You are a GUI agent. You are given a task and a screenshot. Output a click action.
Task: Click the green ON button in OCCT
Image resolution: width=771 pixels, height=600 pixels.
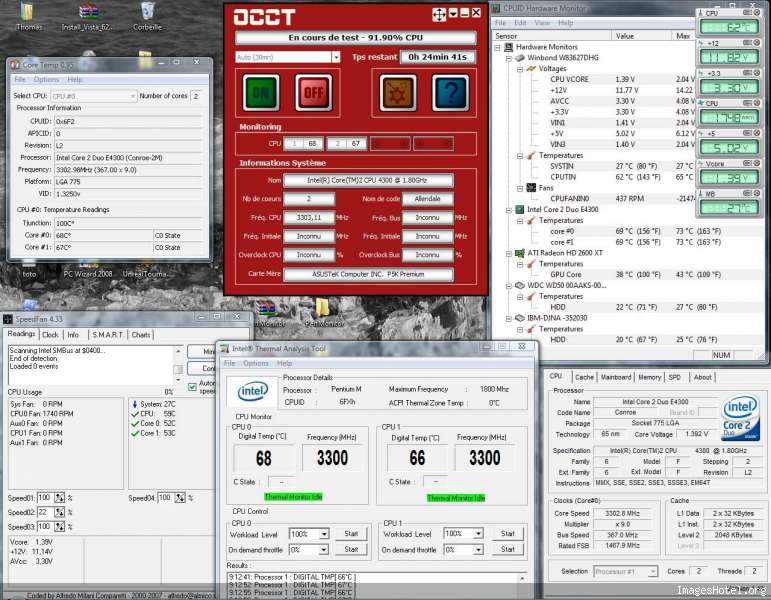(x=261, y=92)
